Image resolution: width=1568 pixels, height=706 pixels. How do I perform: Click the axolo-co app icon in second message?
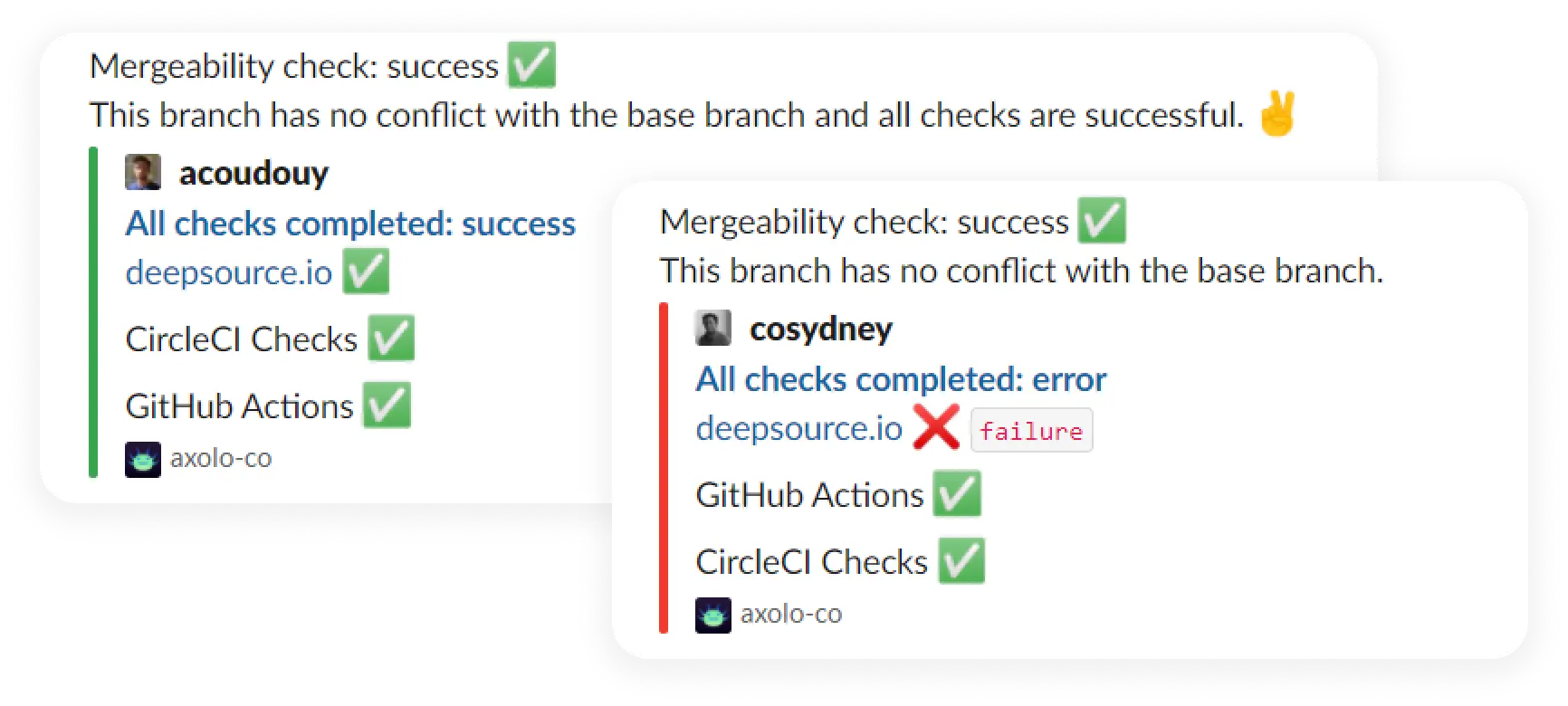tap(714, 614)
